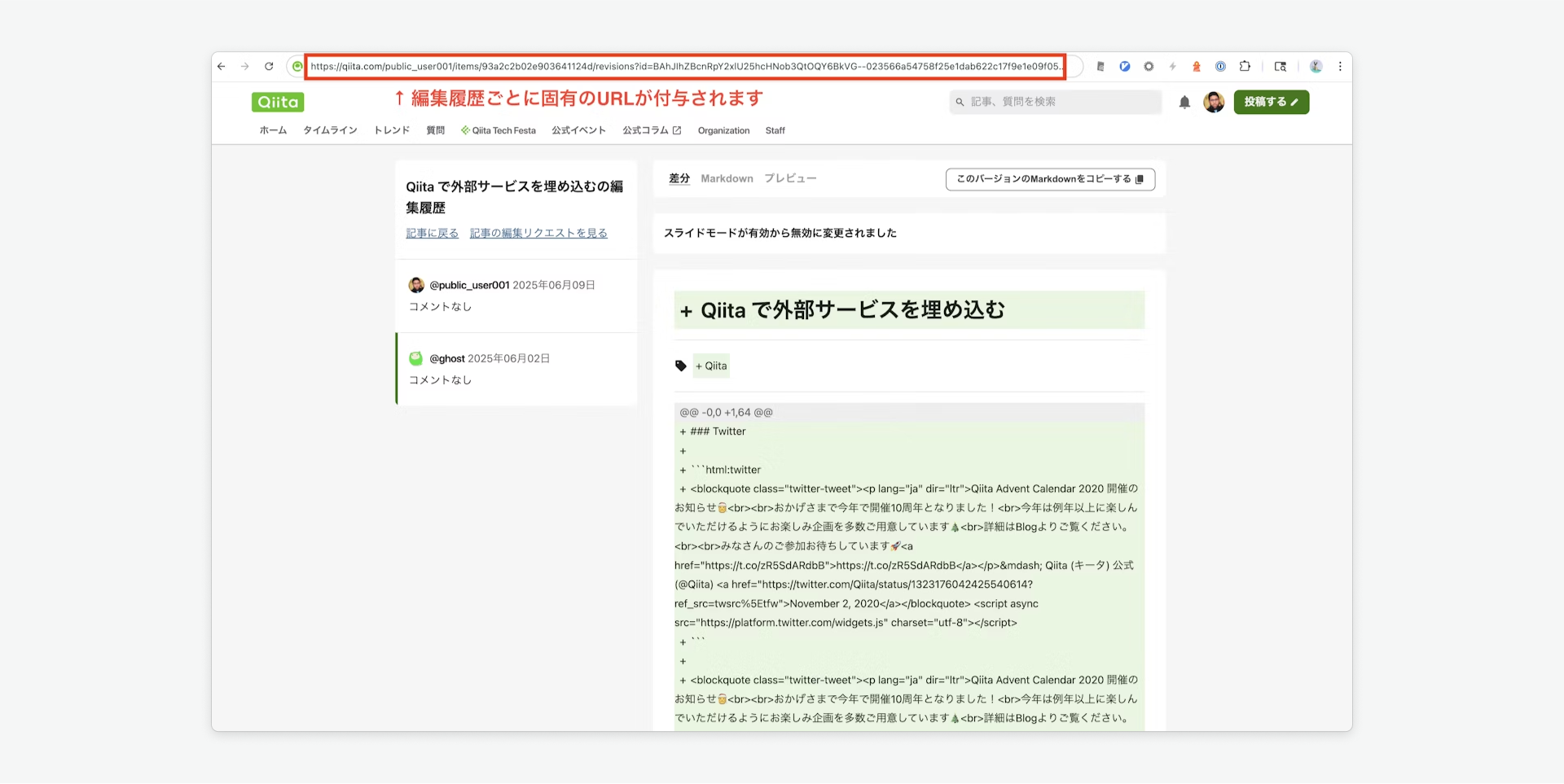The width and height of the screenshot is (1564, 784).
Task: Click the Qiita logo
Action: click(x=278, y=102)
